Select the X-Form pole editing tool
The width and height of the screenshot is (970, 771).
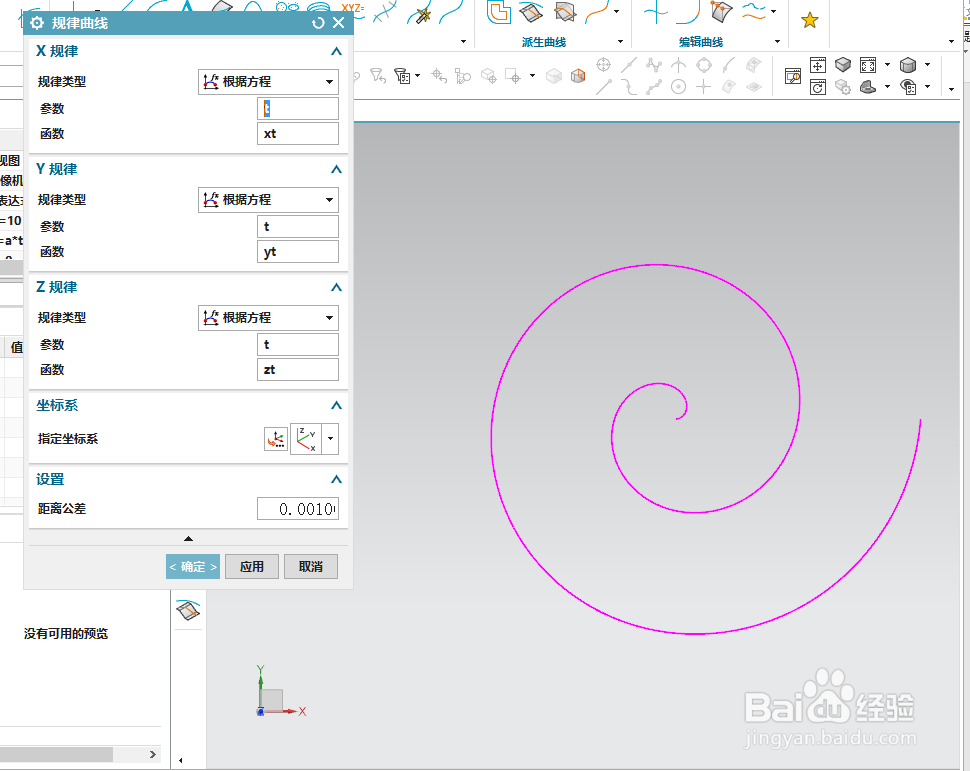(721, 12)
